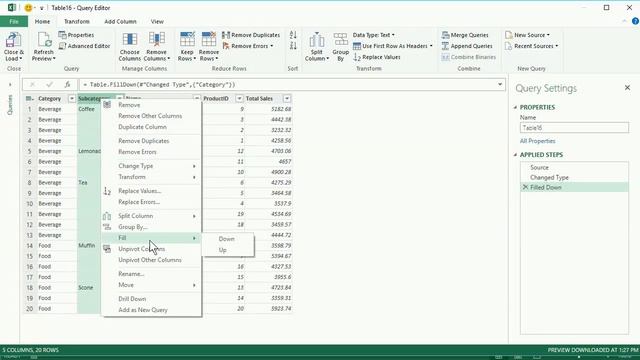Screen dimensions: 640x360
Task: Click Replace Values in the ribbon
Action: point(377,57)
